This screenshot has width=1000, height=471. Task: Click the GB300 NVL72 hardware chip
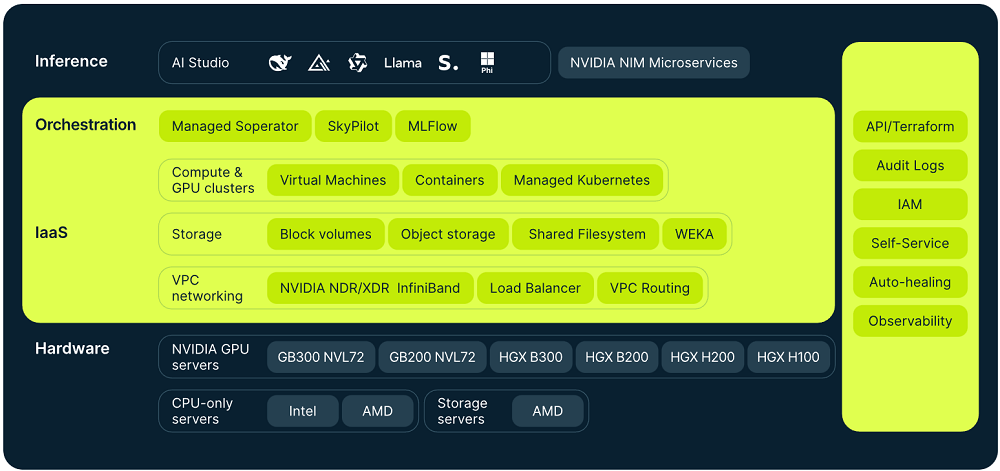(321, 357)
